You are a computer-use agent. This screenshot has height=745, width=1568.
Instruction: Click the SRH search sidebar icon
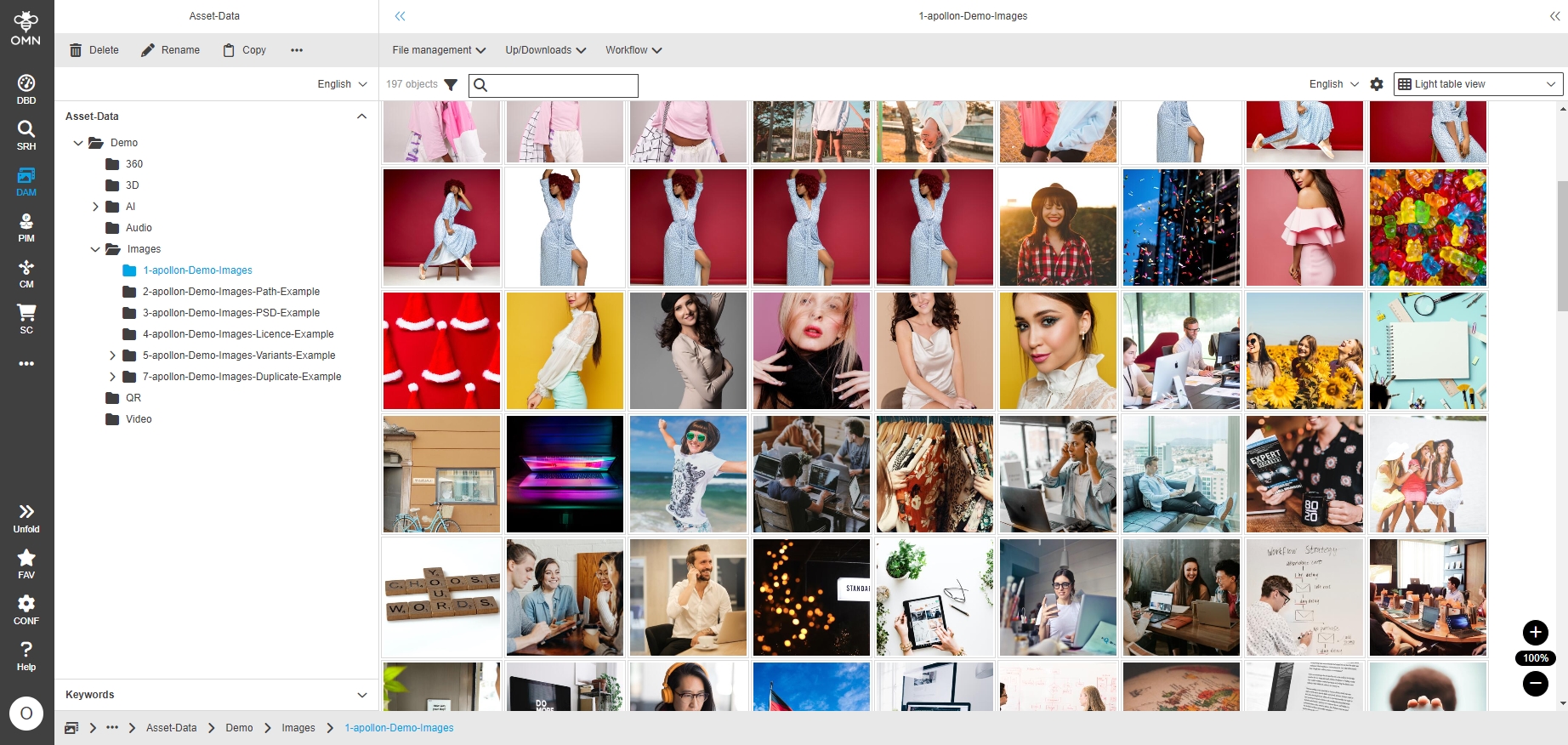[26, 134]
